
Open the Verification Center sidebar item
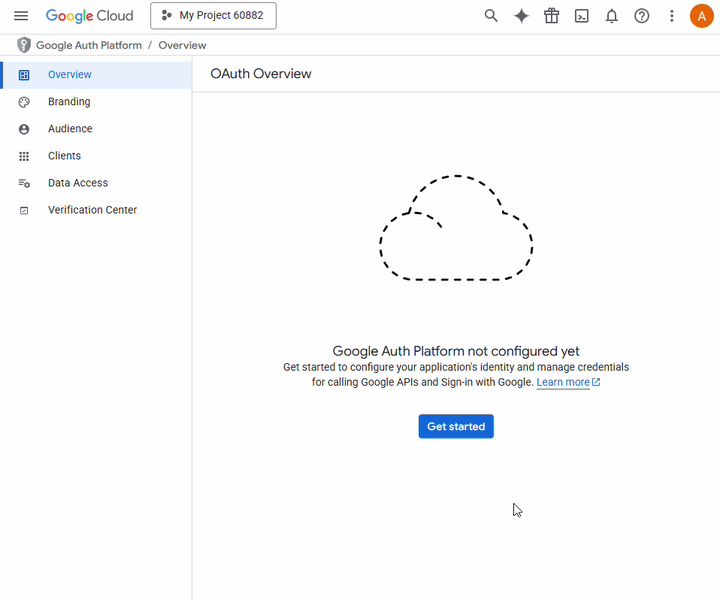point(96,210)
